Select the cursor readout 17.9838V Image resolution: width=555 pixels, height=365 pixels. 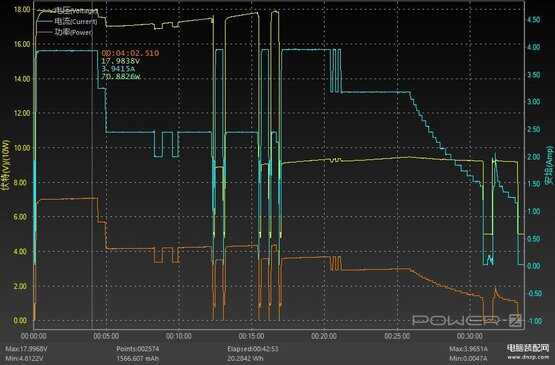[121, 61]
